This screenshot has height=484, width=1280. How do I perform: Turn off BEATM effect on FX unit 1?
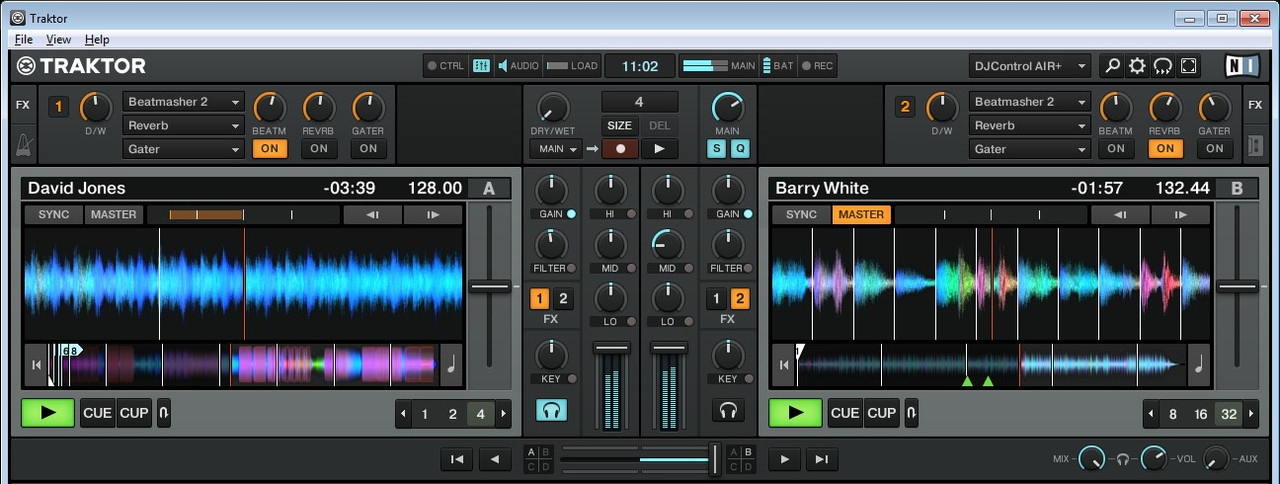point(268,149)
